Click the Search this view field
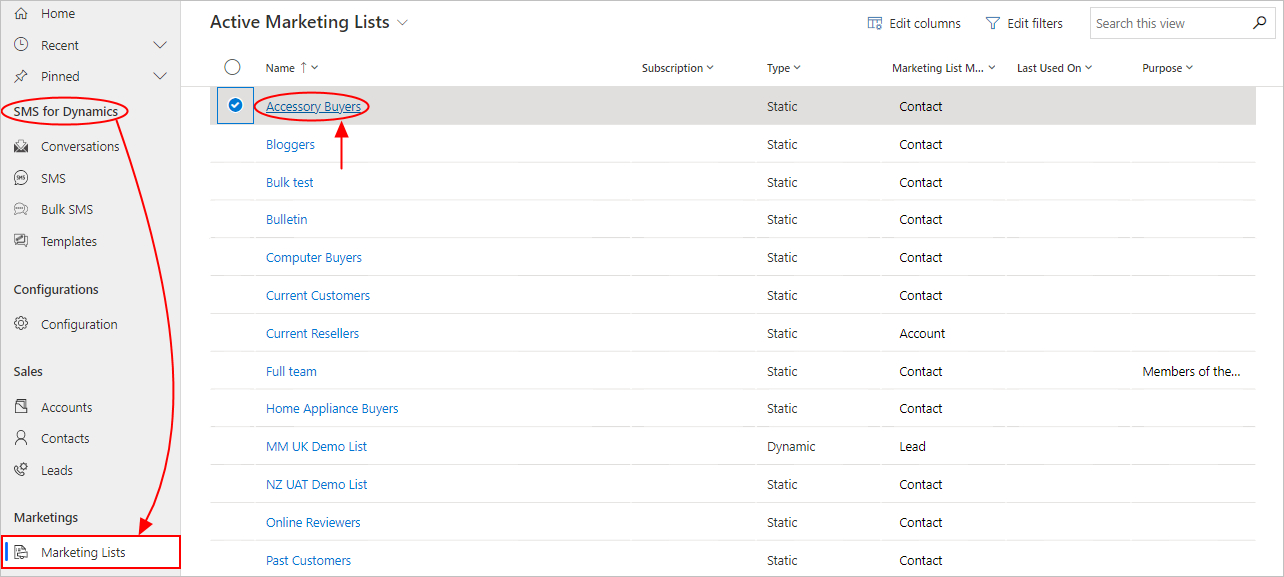 tap(1170, 23)
